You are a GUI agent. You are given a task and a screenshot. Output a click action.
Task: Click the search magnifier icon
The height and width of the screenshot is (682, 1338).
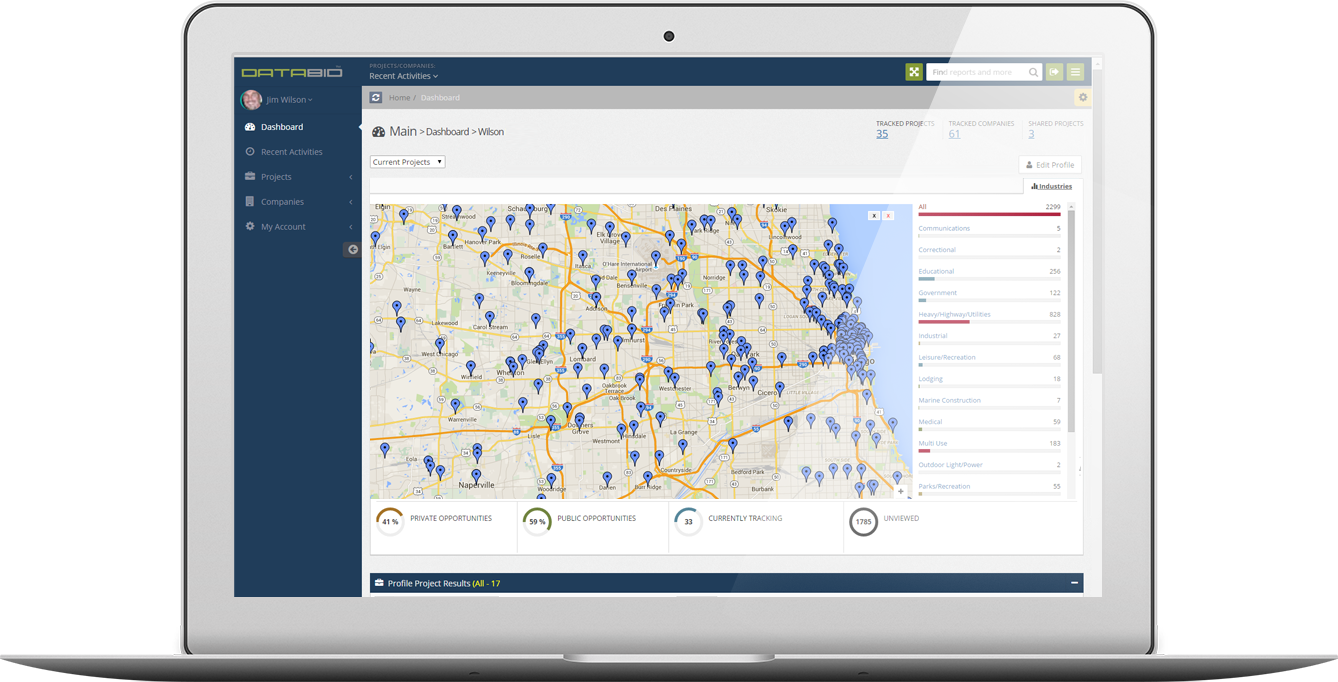pyautogui.click(x=1033, y=71)
